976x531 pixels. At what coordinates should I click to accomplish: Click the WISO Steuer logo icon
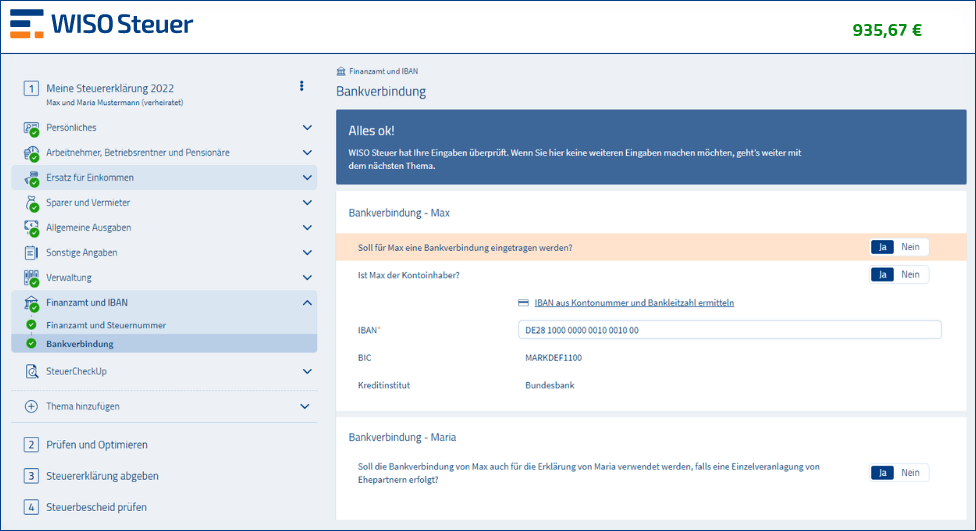click(x=27, y=24)
